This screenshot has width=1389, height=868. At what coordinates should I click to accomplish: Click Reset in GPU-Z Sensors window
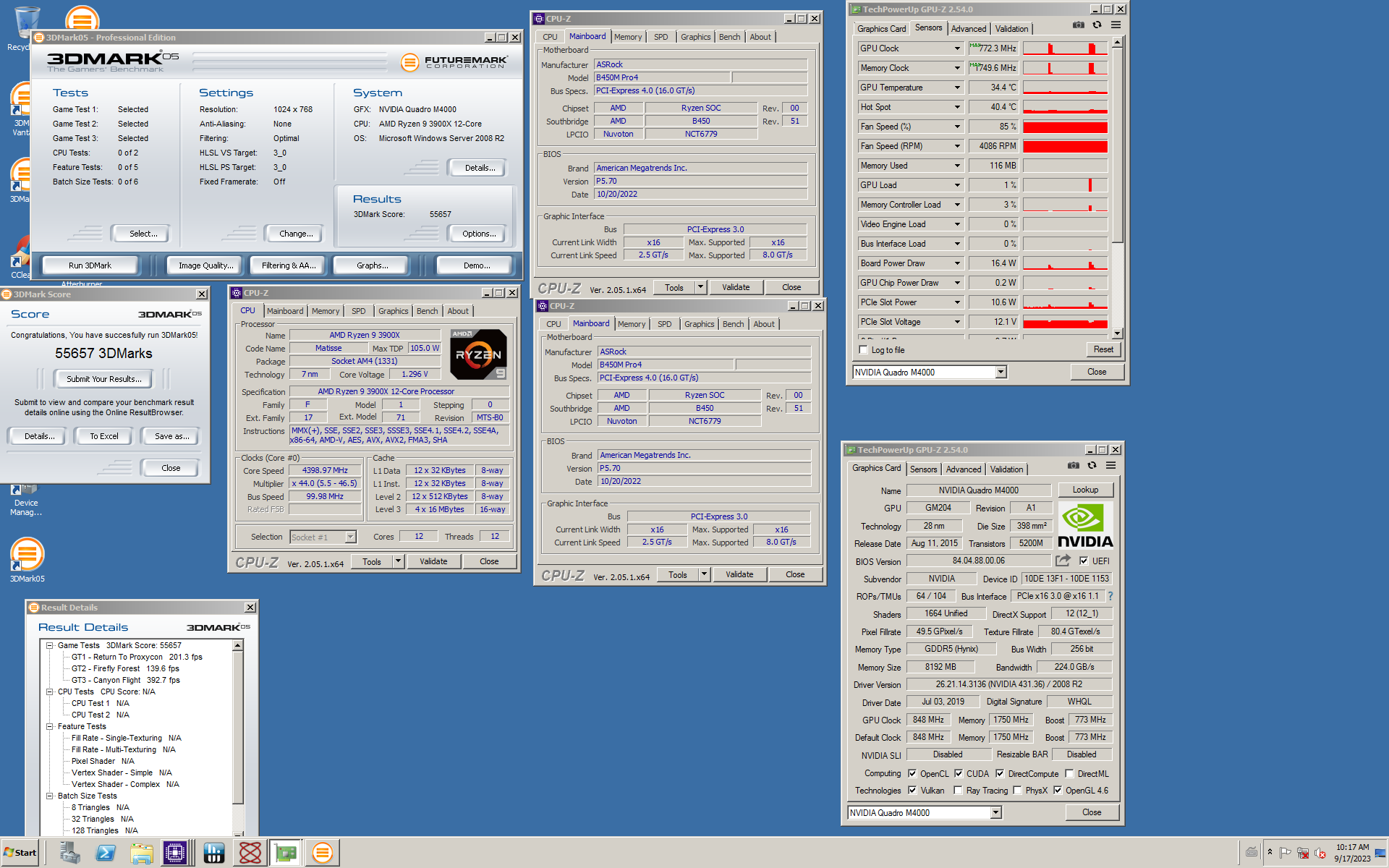pyautogui.click(x=1103, y=349)
